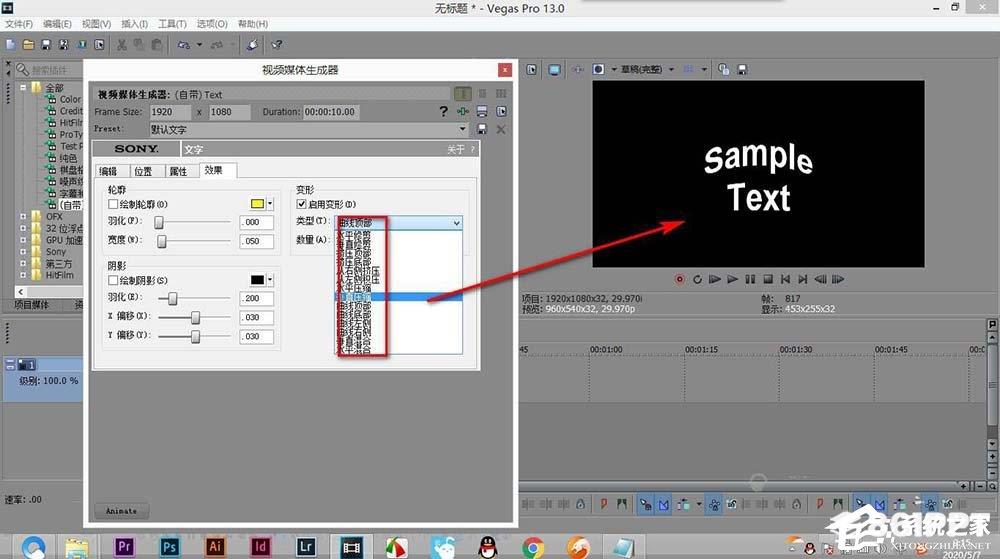Open the outline color dropdown arrow
Screen dimensions: 1000x559
coord(270,204)
